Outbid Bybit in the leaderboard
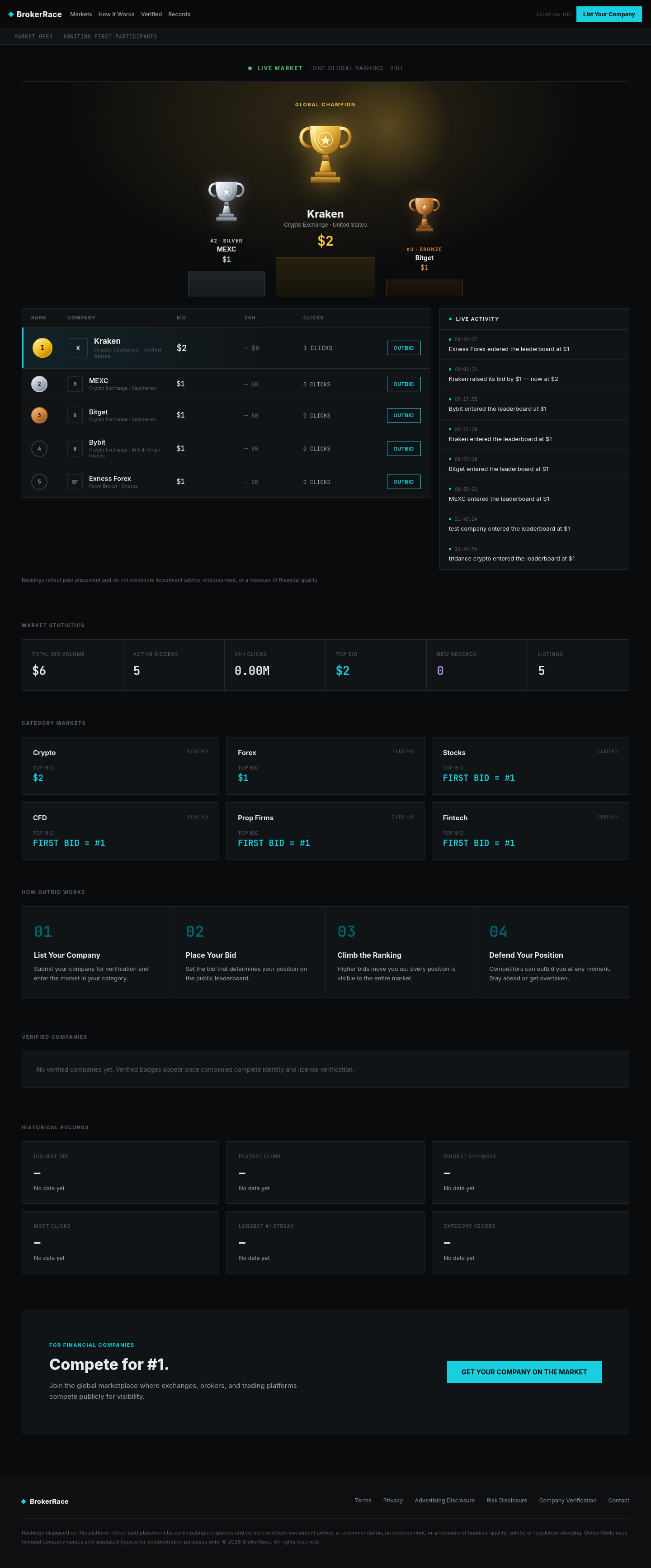Image resolution: width=651 pixels, height=1568 pixels. pyautogui.click(x=403, y=449)
